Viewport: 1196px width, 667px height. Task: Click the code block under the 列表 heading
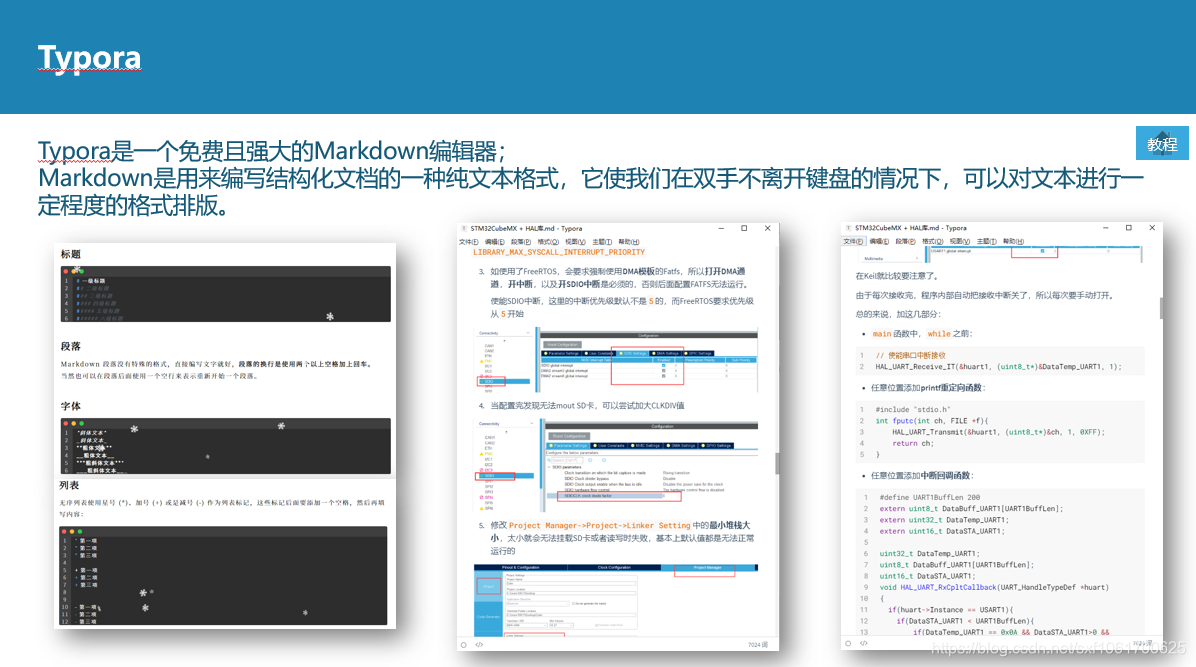point(223,576)
